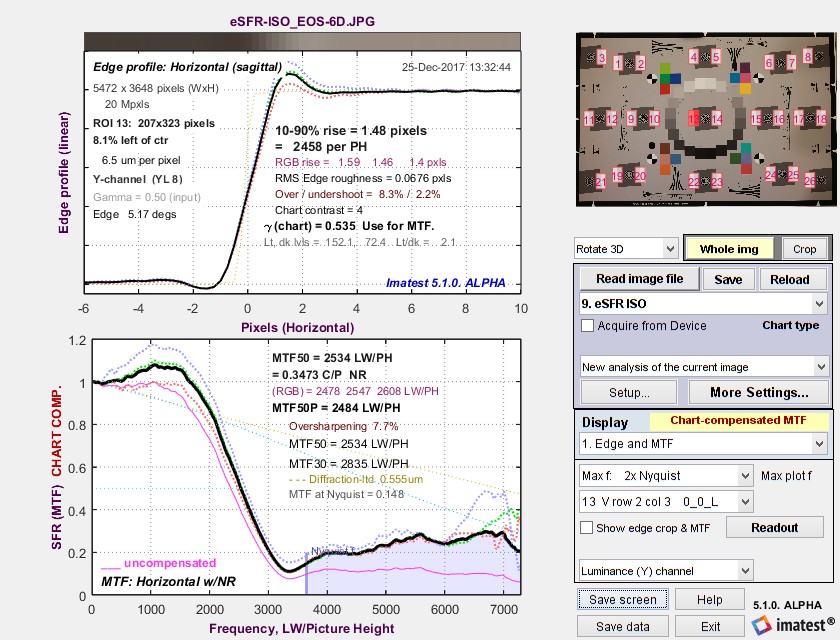Click ROI marker 8 in chart thumbnail

[x=808, y=55]
